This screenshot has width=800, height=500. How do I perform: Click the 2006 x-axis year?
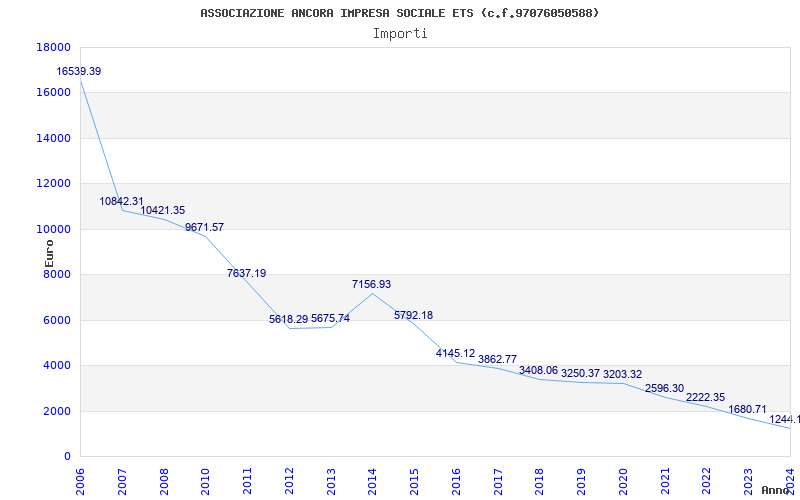80,481
